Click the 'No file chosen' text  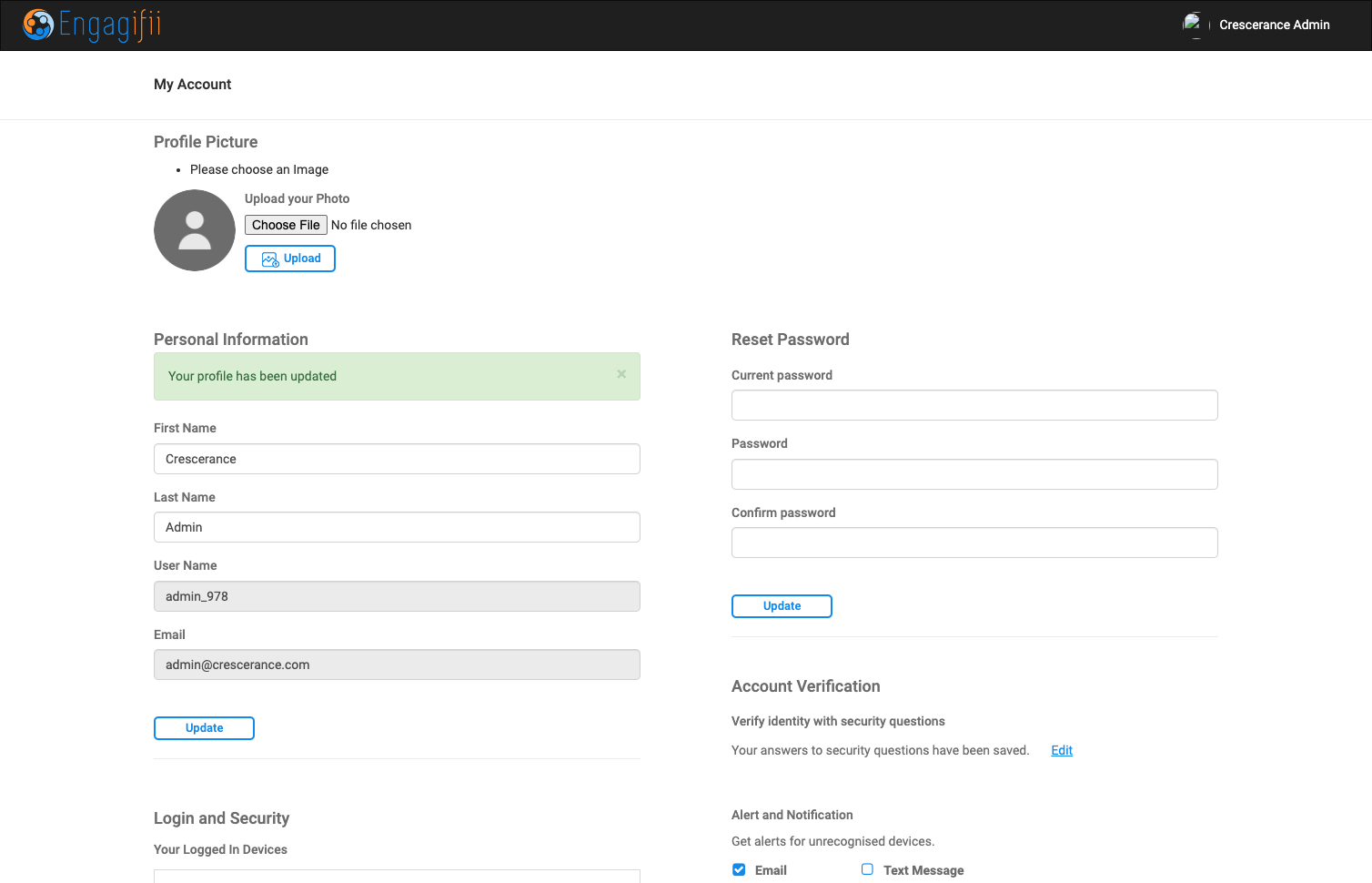click(x=371, y=225)
